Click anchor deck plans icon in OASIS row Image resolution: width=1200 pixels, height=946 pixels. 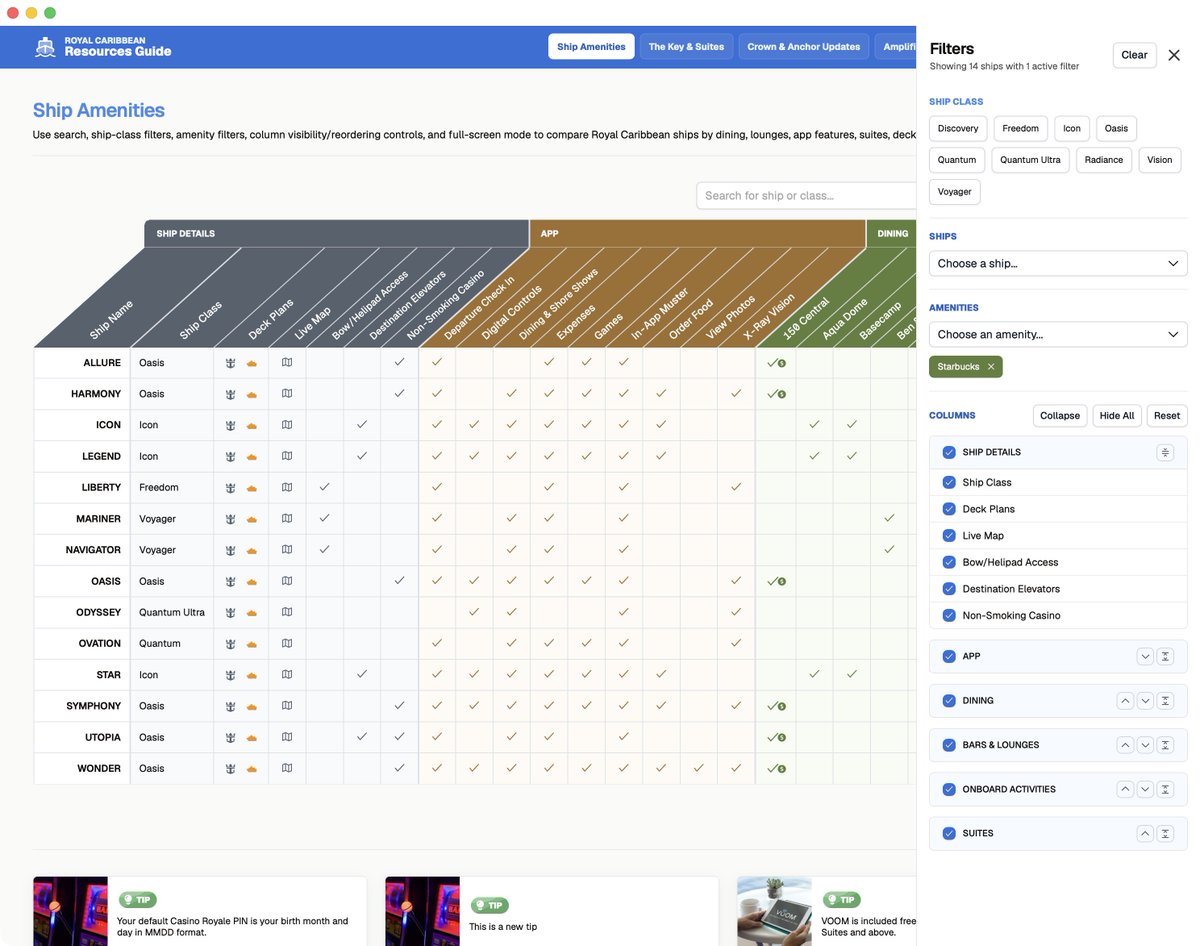tap(230, 581)
